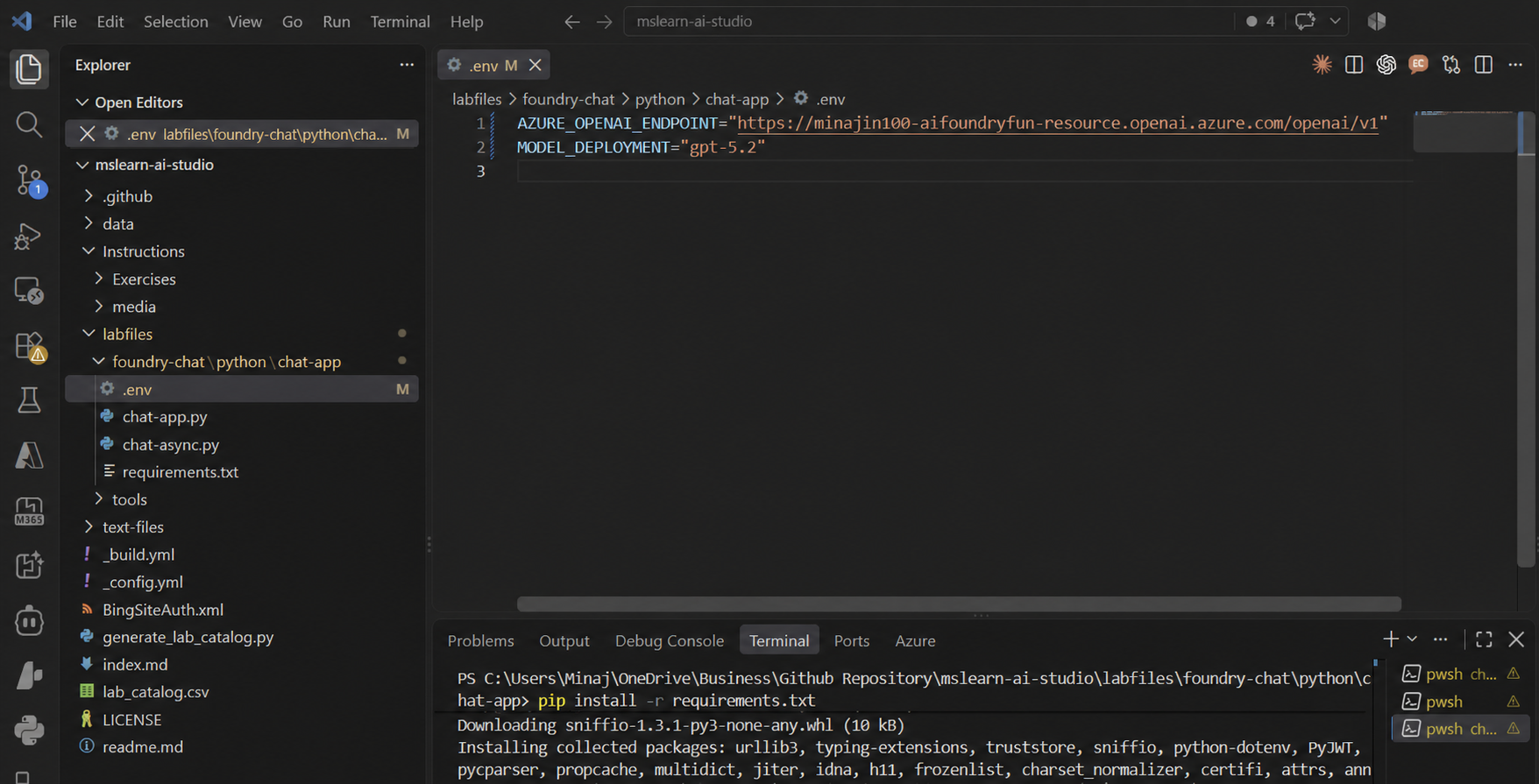This screenshot has height=784, width=1539.
Task: Open lab_catalog.csv file
Action: point(155,692)
